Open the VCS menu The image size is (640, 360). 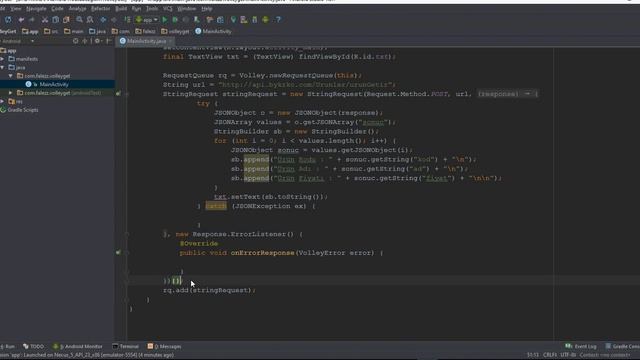click(168, 9)
